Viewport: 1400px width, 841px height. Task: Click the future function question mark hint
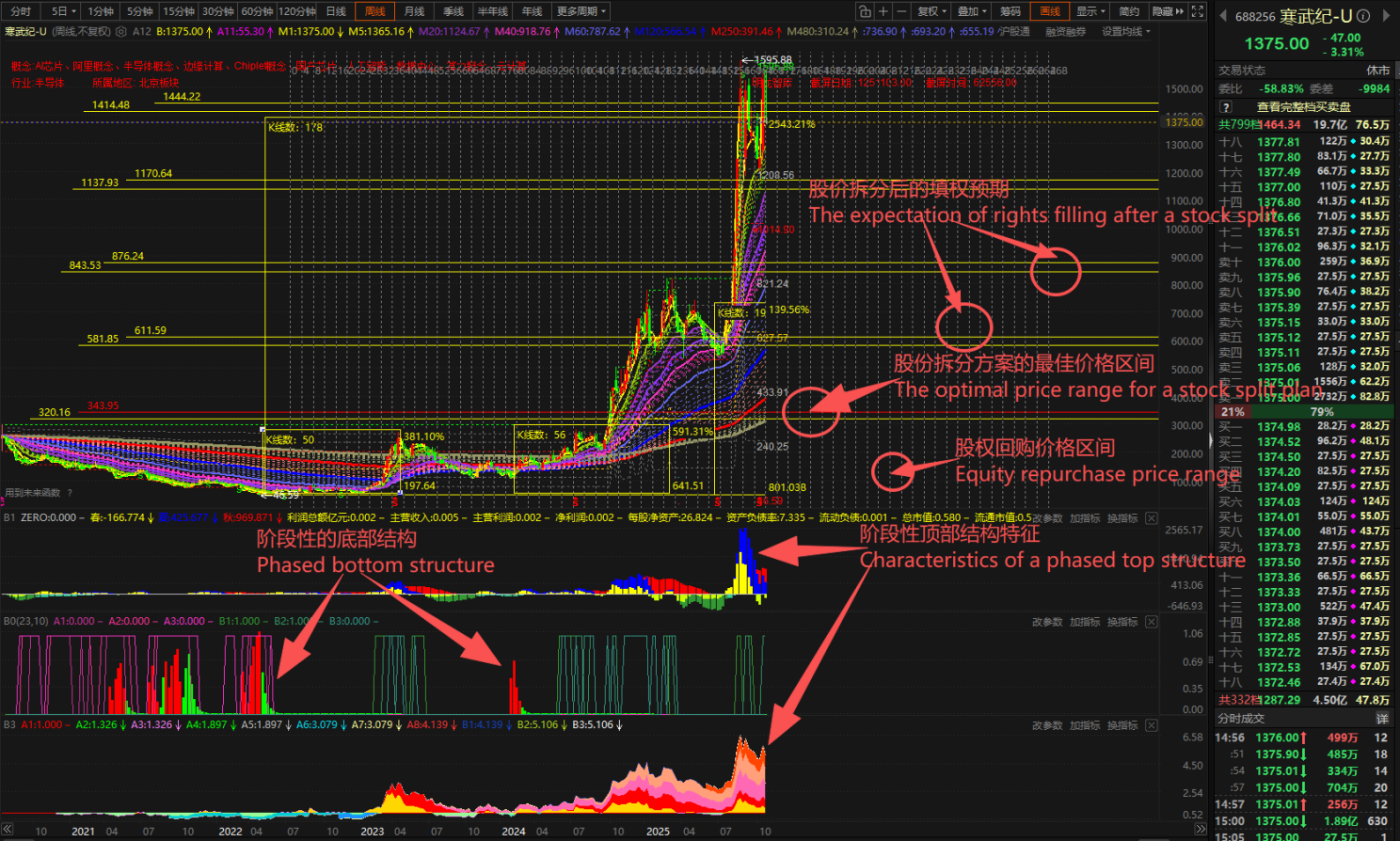pos(70,492)
